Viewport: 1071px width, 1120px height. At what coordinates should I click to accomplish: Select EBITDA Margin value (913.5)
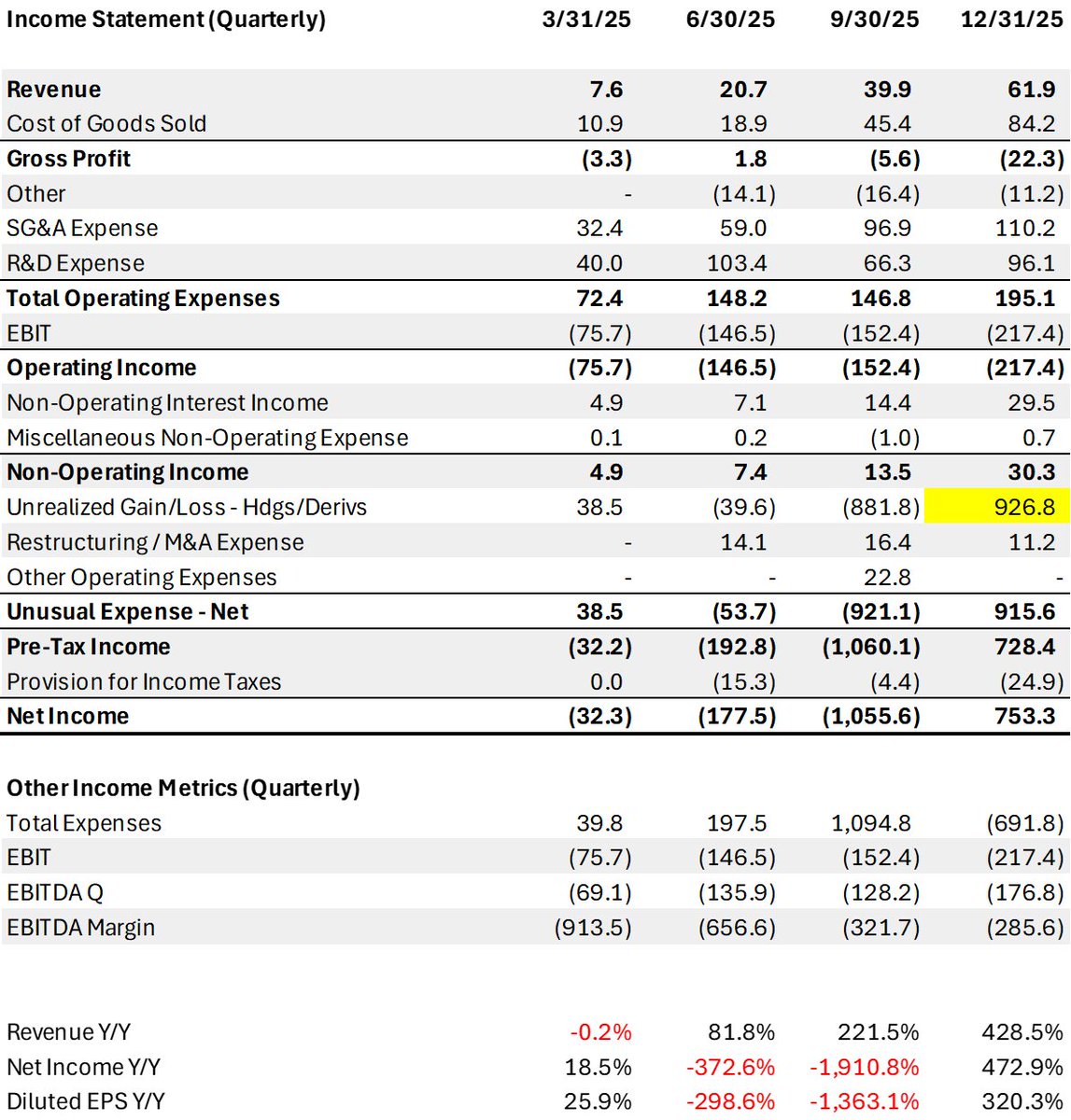593,928
